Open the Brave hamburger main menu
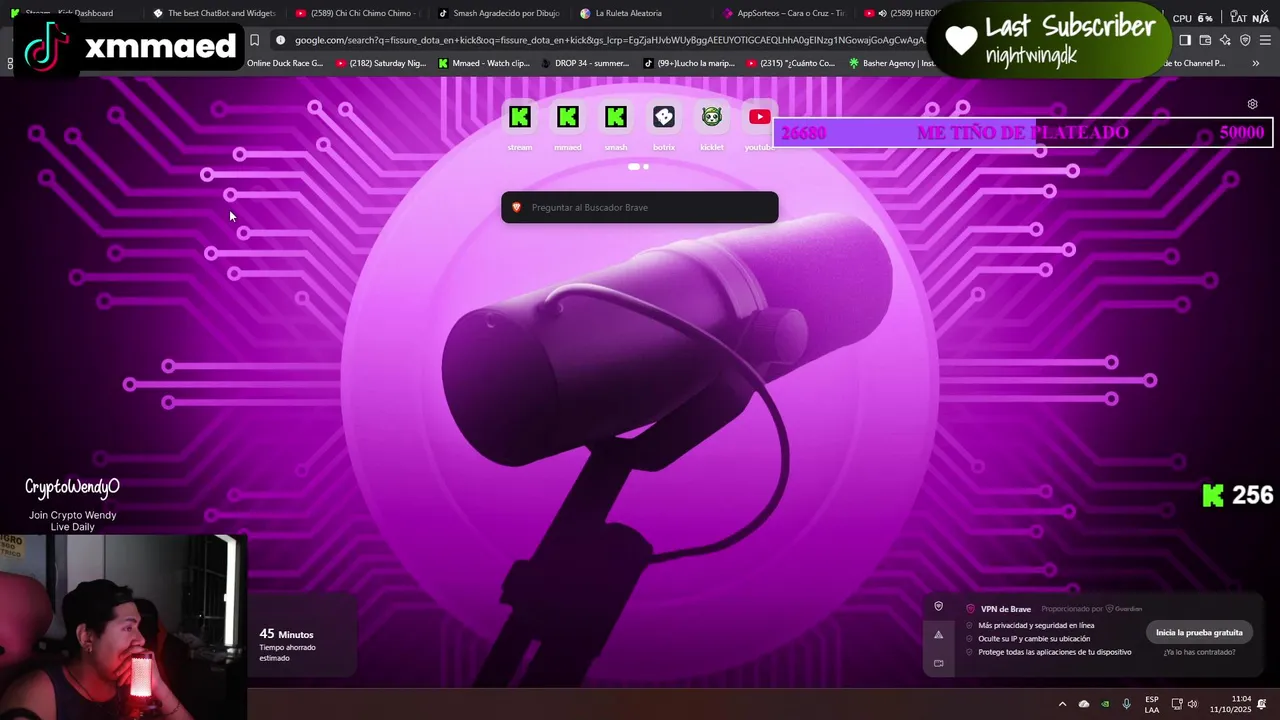Image resolution: width=1280 pixels, height=720 pixels. coord(1265,40)
